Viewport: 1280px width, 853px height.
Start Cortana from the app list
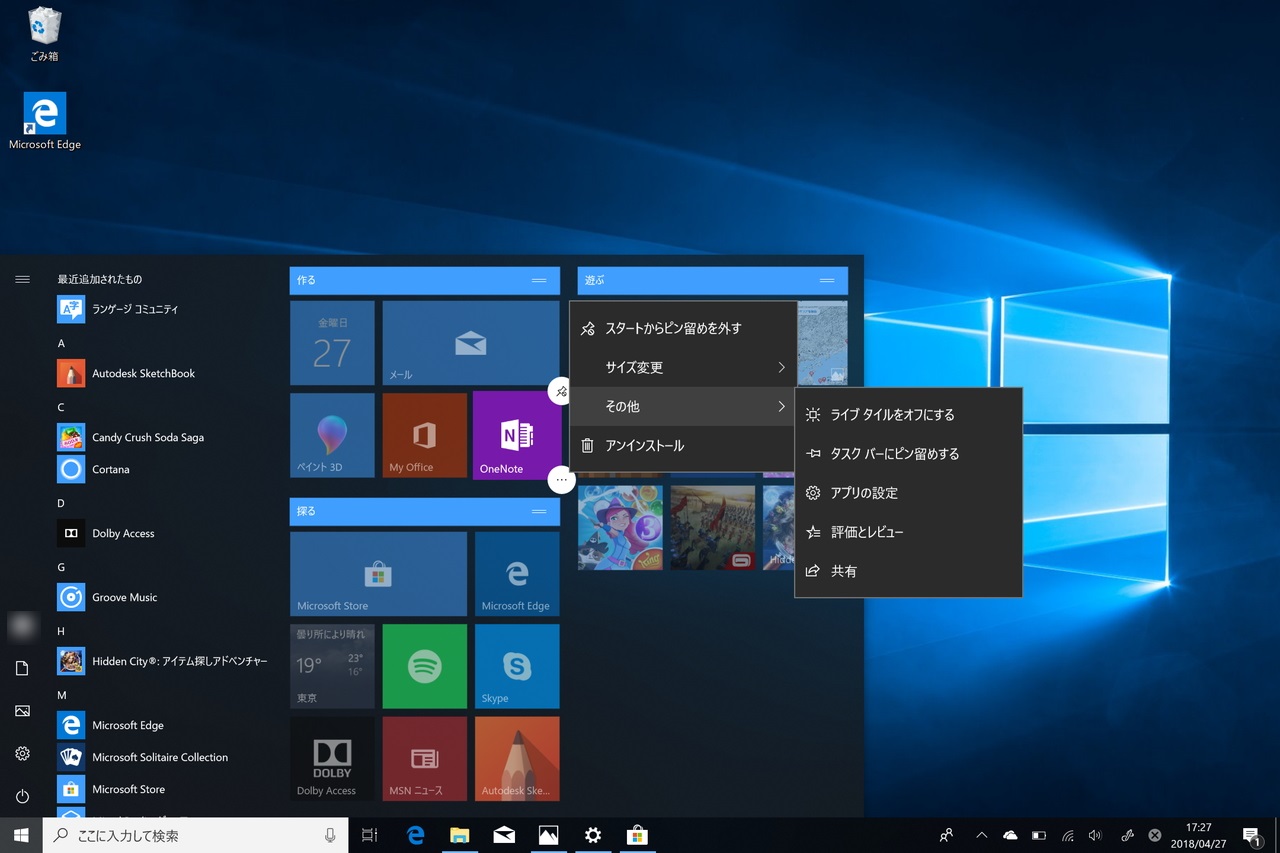(160, 469)
